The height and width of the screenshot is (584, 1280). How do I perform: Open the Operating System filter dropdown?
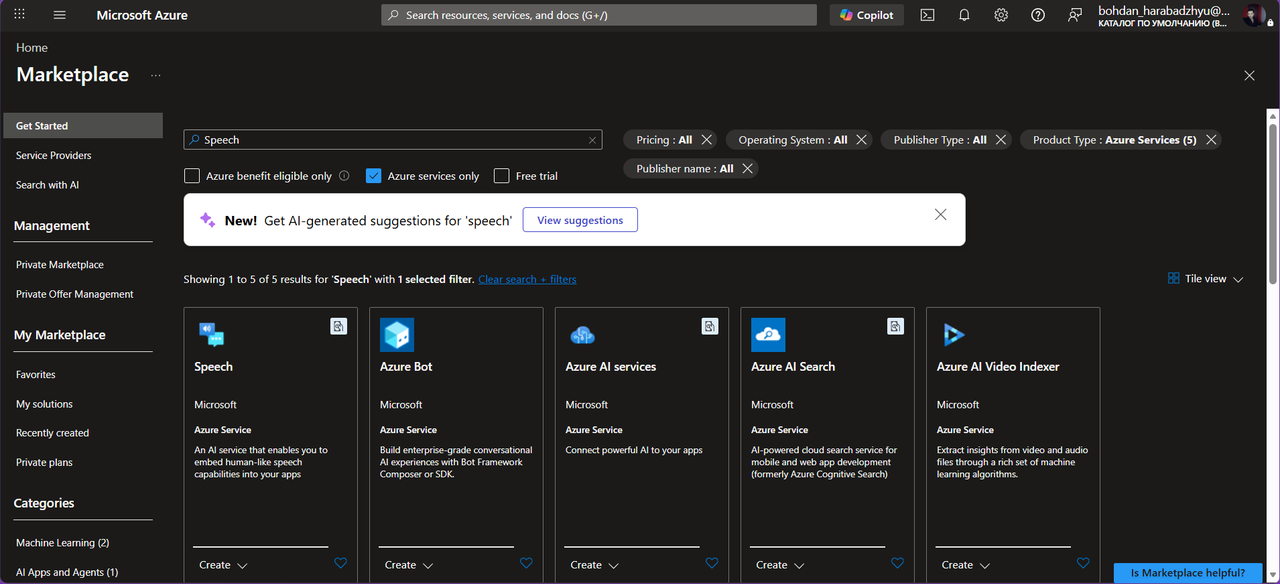[x=793, y=140]
